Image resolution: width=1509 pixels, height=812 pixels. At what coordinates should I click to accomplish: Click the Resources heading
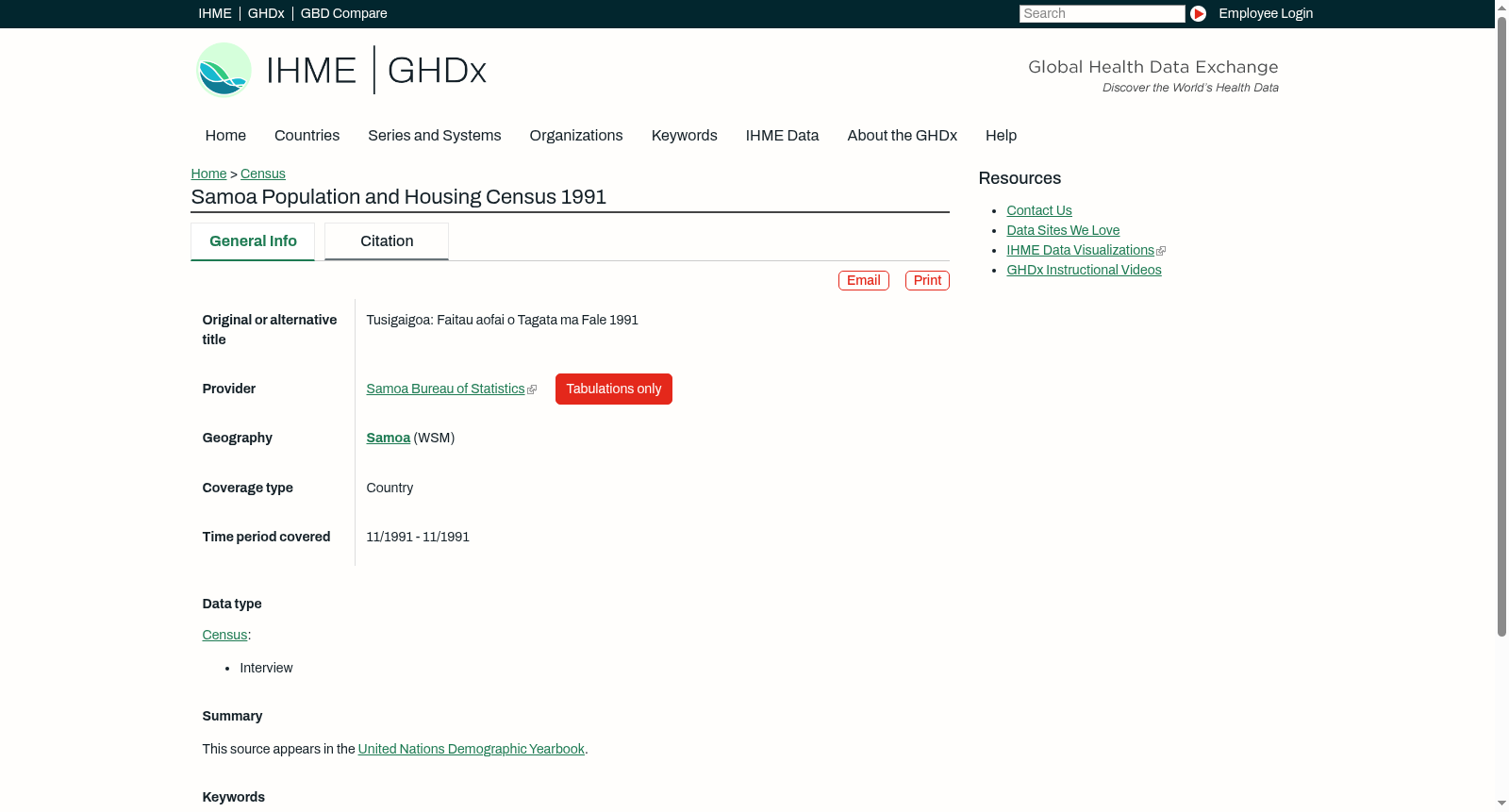point(1020,179)
